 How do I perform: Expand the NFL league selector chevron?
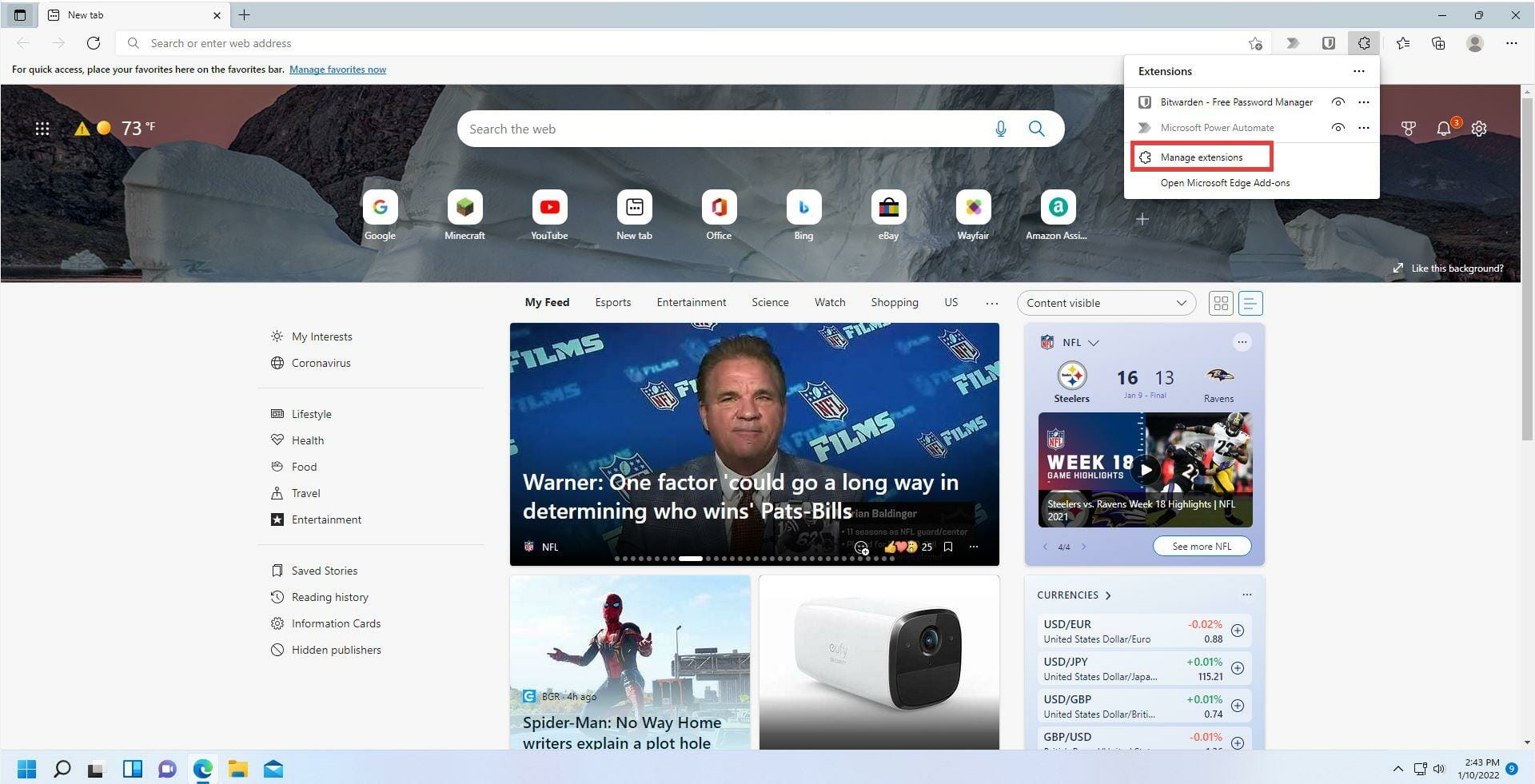1094,343
